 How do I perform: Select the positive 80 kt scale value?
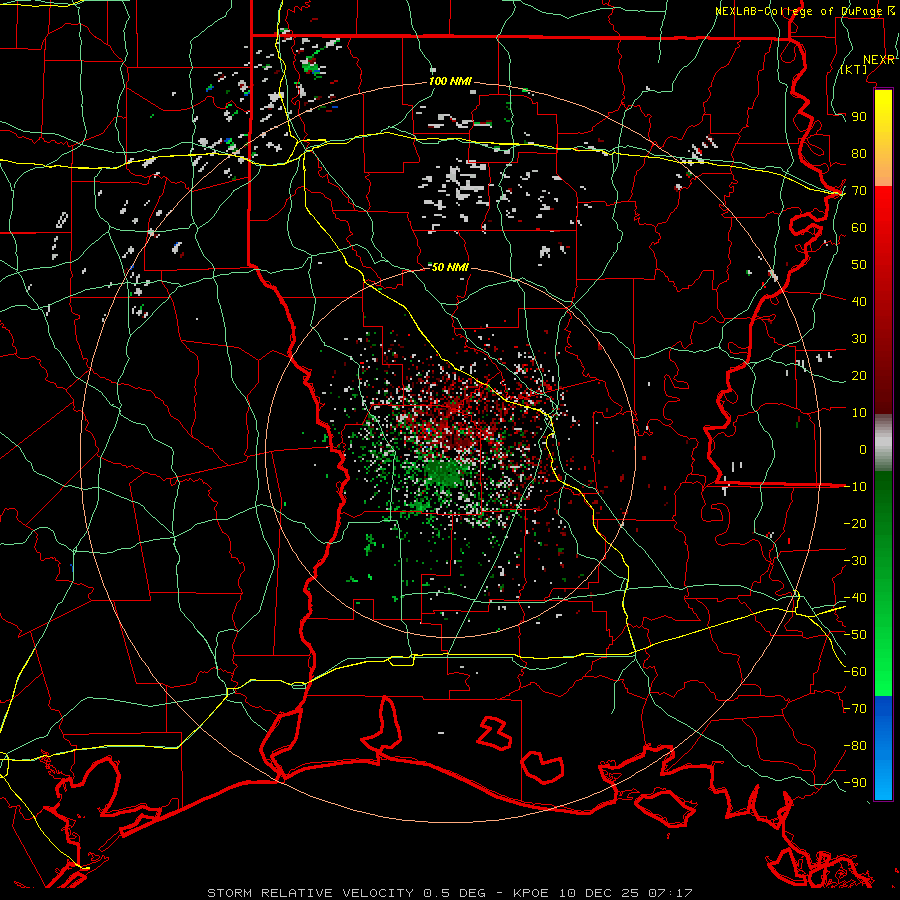point(859,153)
